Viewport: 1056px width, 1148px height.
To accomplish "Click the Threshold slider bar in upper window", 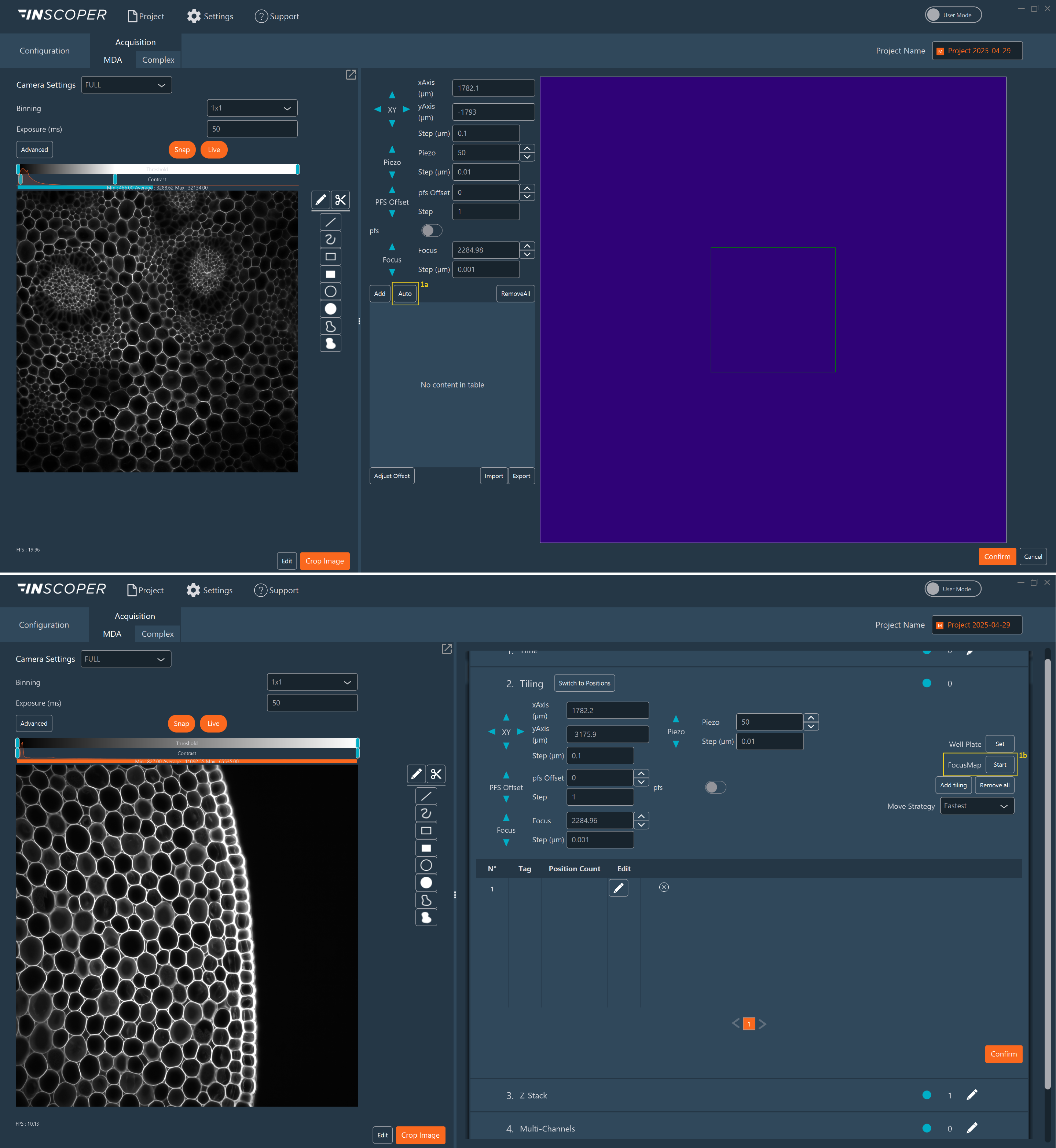I will pyautogui.click(x=157, y=169).
